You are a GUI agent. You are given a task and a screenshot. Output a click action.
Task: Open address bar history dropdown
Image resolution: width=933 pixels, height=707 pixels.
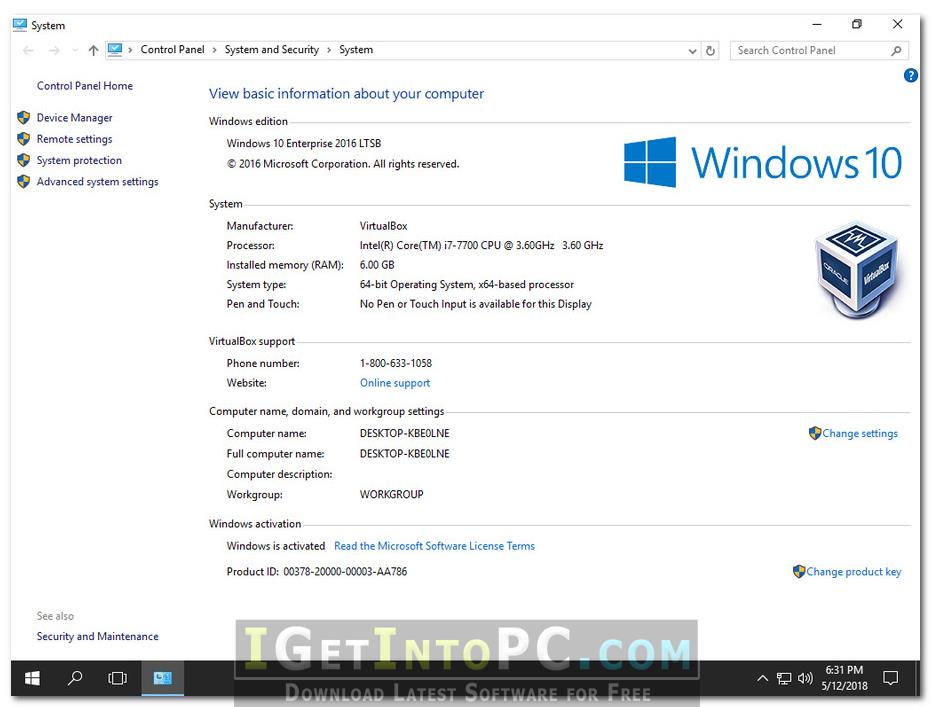click(x=693, y=51)
